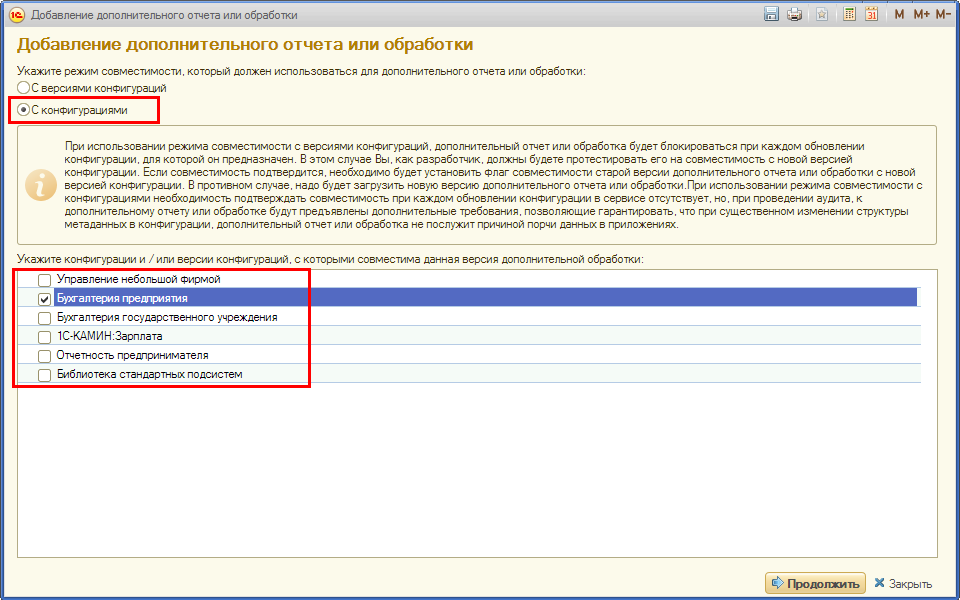Viewport: 960px width, 600px height.
Task: Click the 'Закрыть' button
Action: [x=903, y=583]
